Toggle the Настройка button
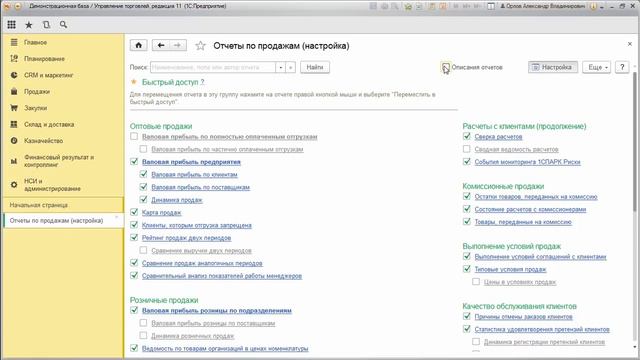640x360 pixels. point(553,67)
